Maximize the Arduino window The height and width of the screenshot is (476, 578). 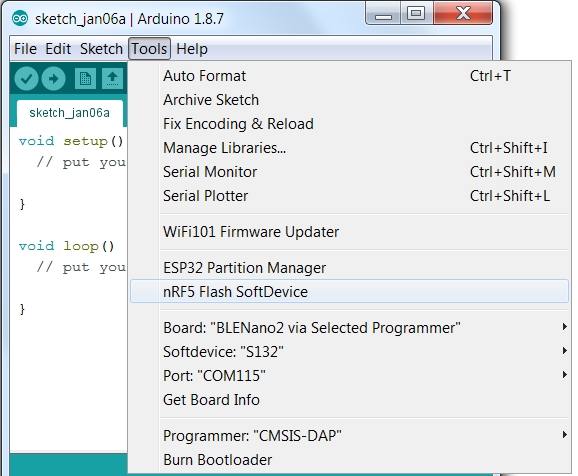[416, 14]
